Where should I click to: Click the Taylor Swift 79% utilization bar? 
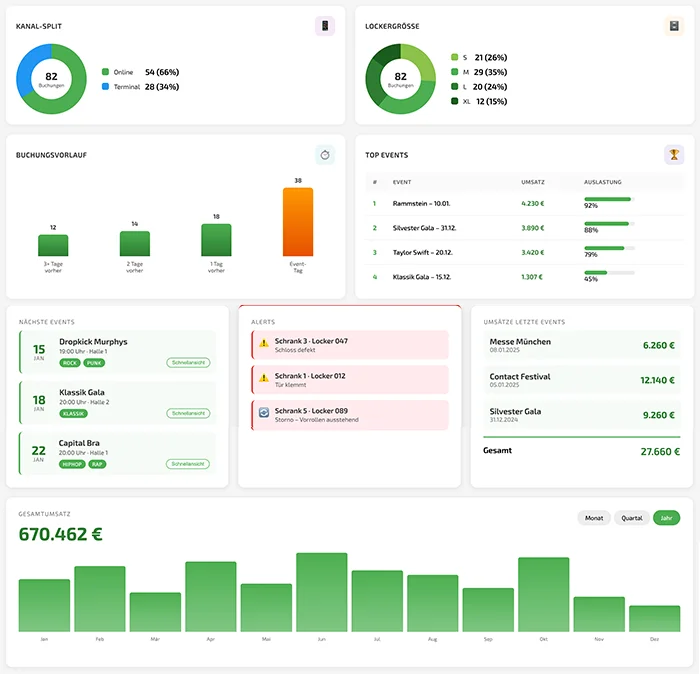tap(609, 248)
